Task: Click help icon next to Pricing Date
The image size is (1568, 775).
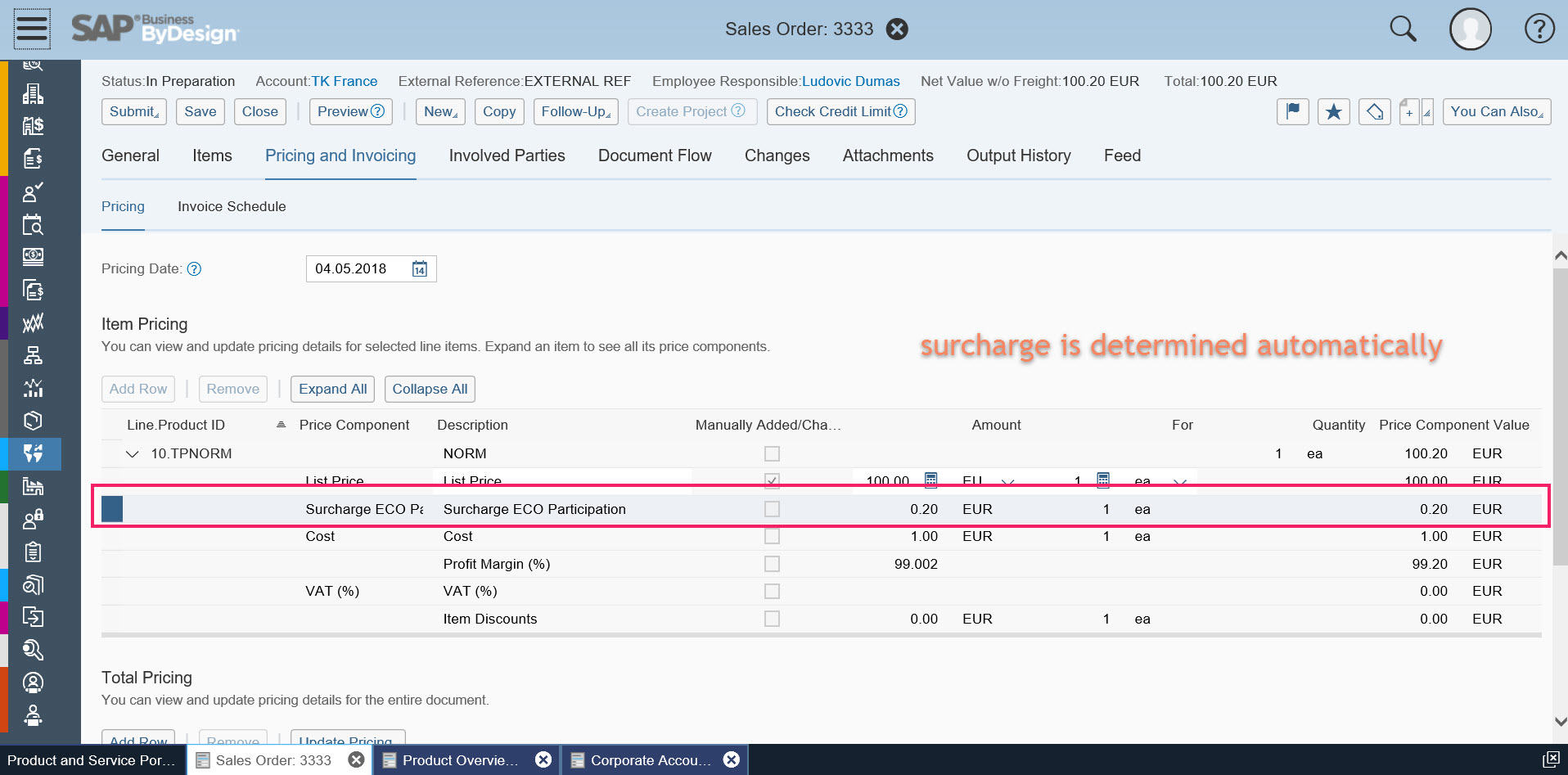Action: (x=194, y=269)
